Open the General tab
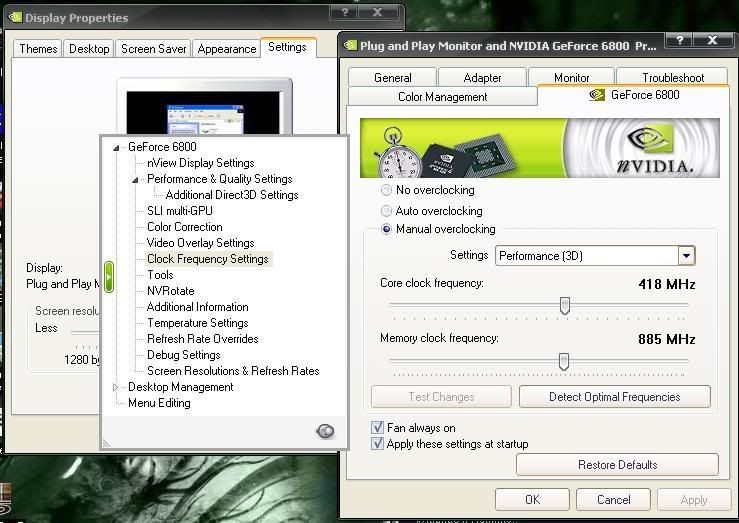This screenshot has width=739, height=523. (x=392, y=77)
